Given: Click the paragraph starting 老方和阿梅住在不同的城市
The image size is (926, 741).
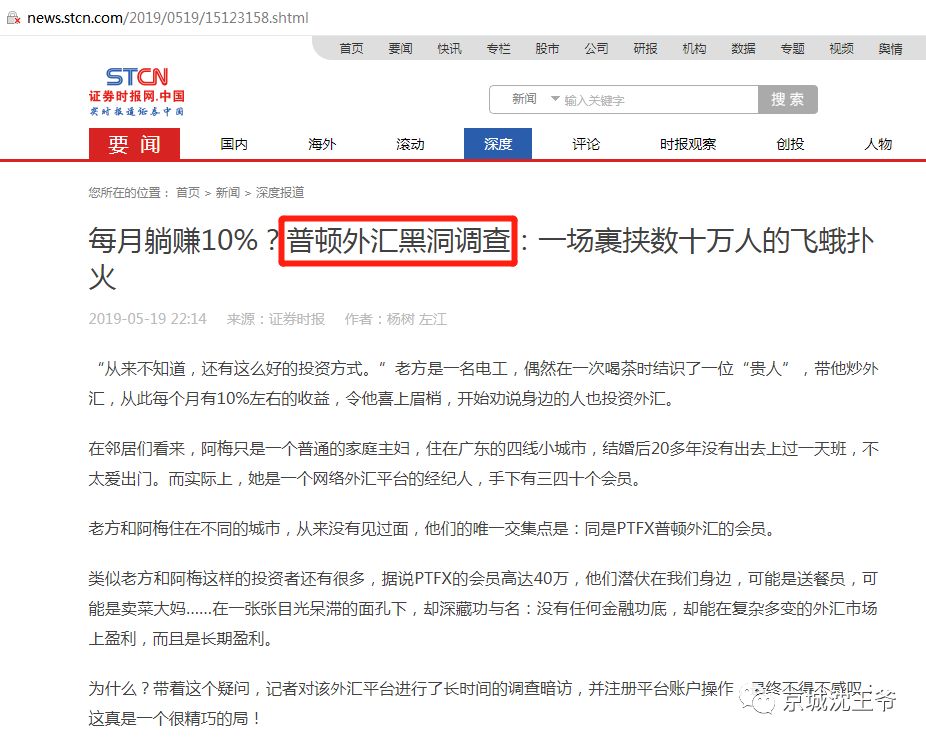Looking at the screenshot, I should [x=432, y=528].
